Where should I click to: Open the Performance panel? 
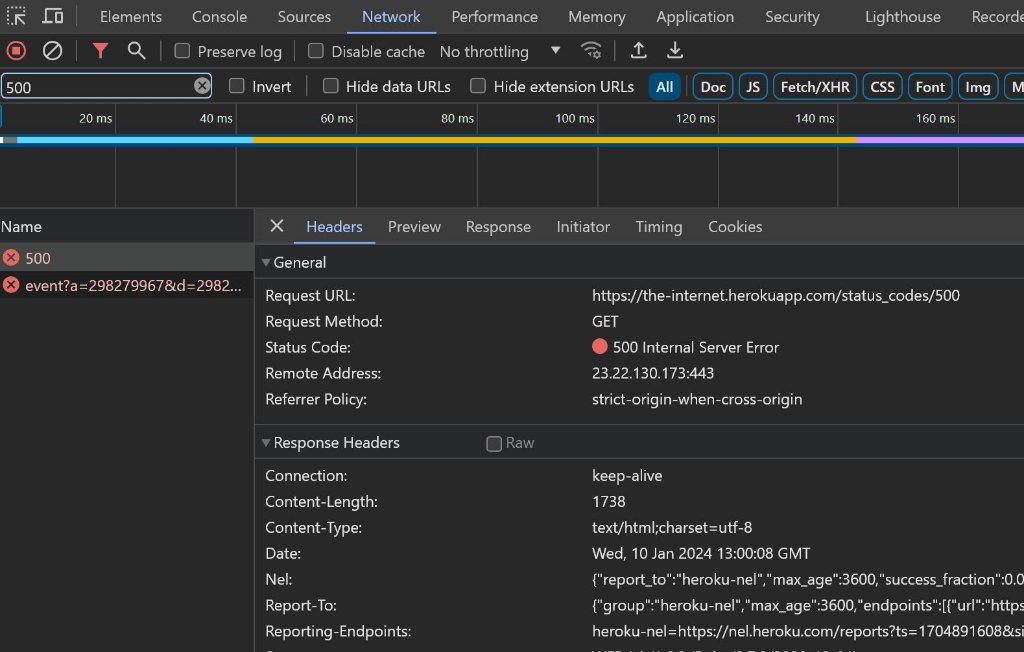(494, 16)
